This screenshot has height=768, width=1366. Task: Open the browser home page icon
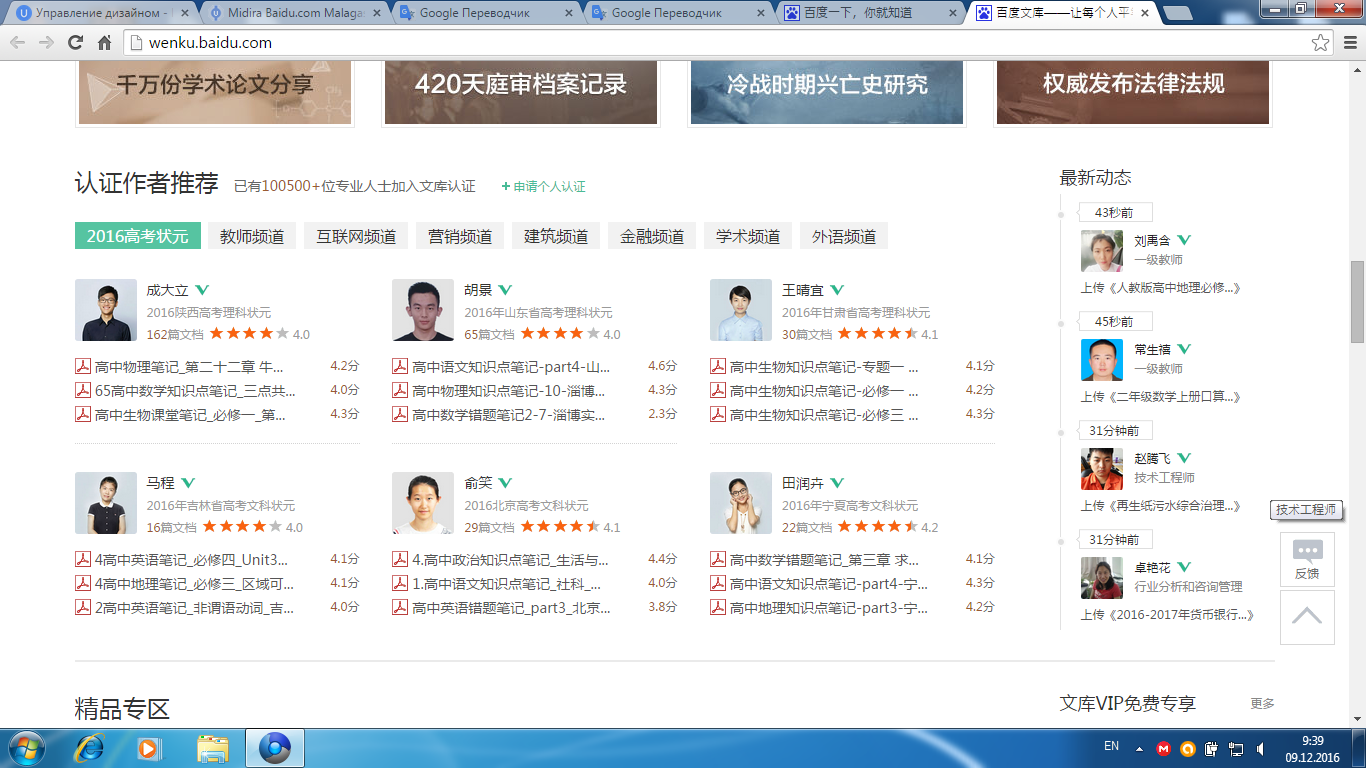pyautogui.click(x=104, y=43)
